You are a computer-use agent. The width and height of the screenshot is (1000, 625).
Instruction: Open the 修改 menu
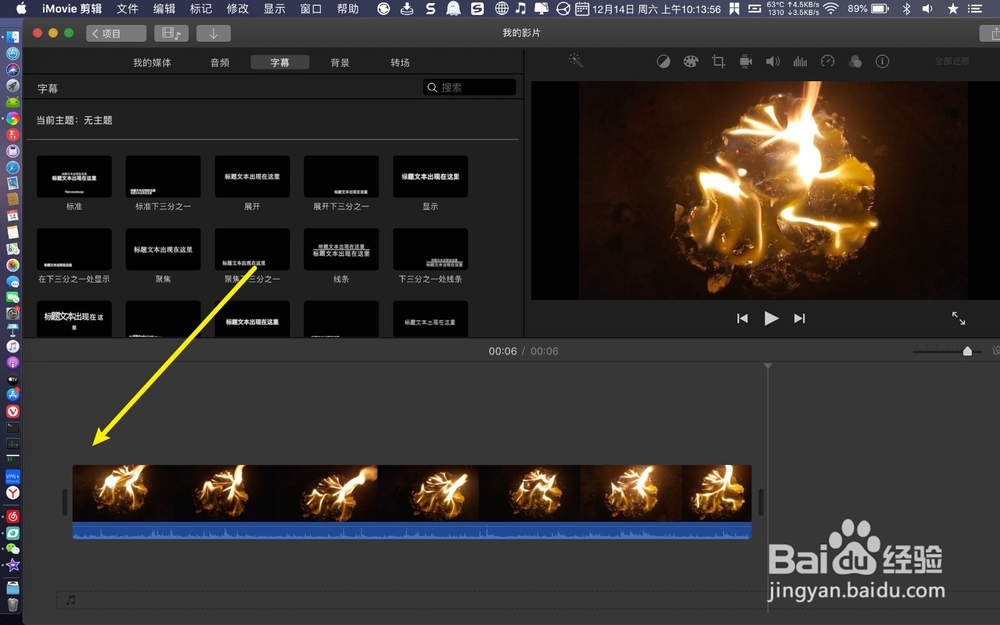pos(238,9)
